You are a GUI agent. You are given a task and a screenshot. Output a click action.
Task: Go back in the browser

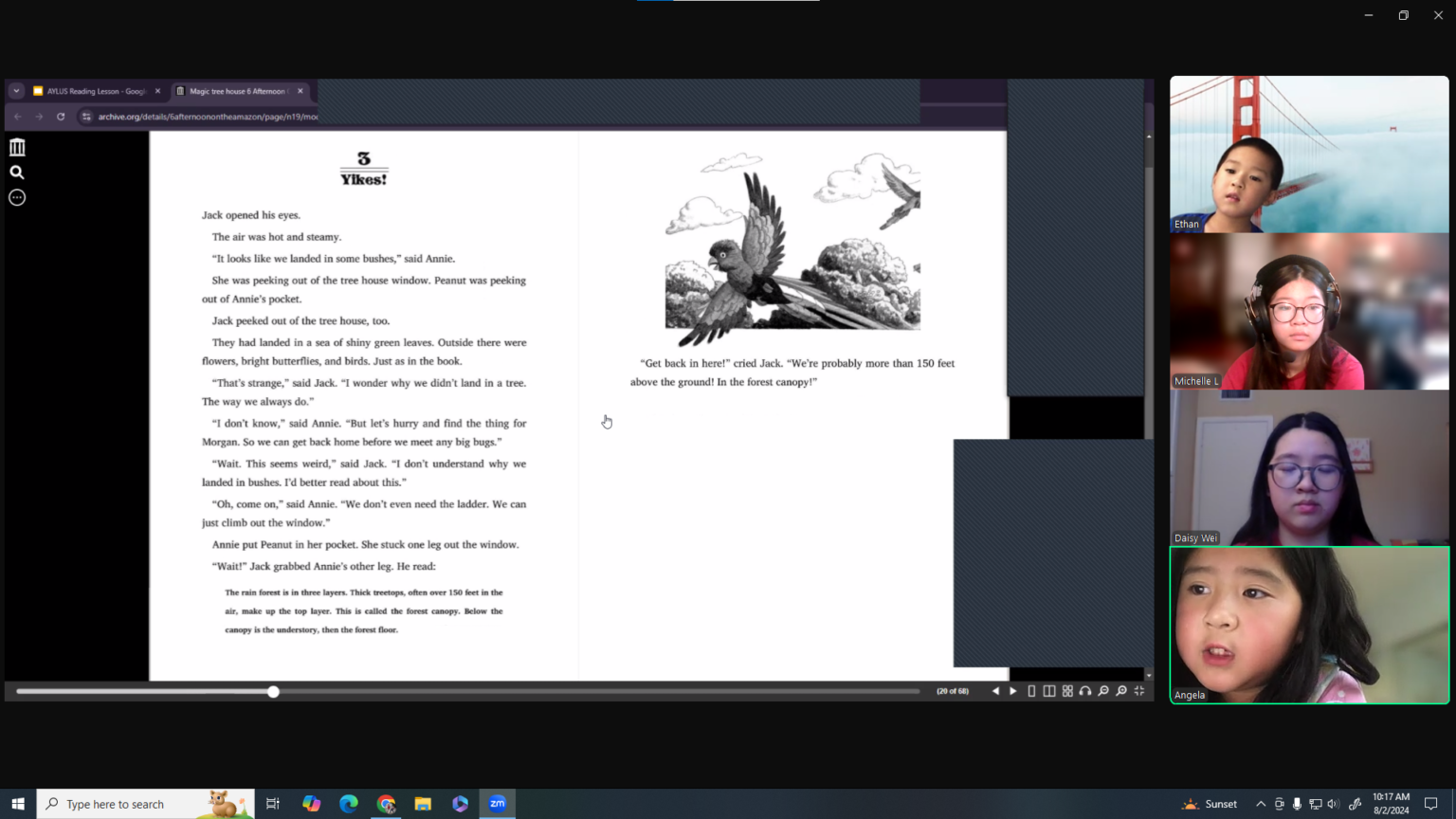pos(18,117)
